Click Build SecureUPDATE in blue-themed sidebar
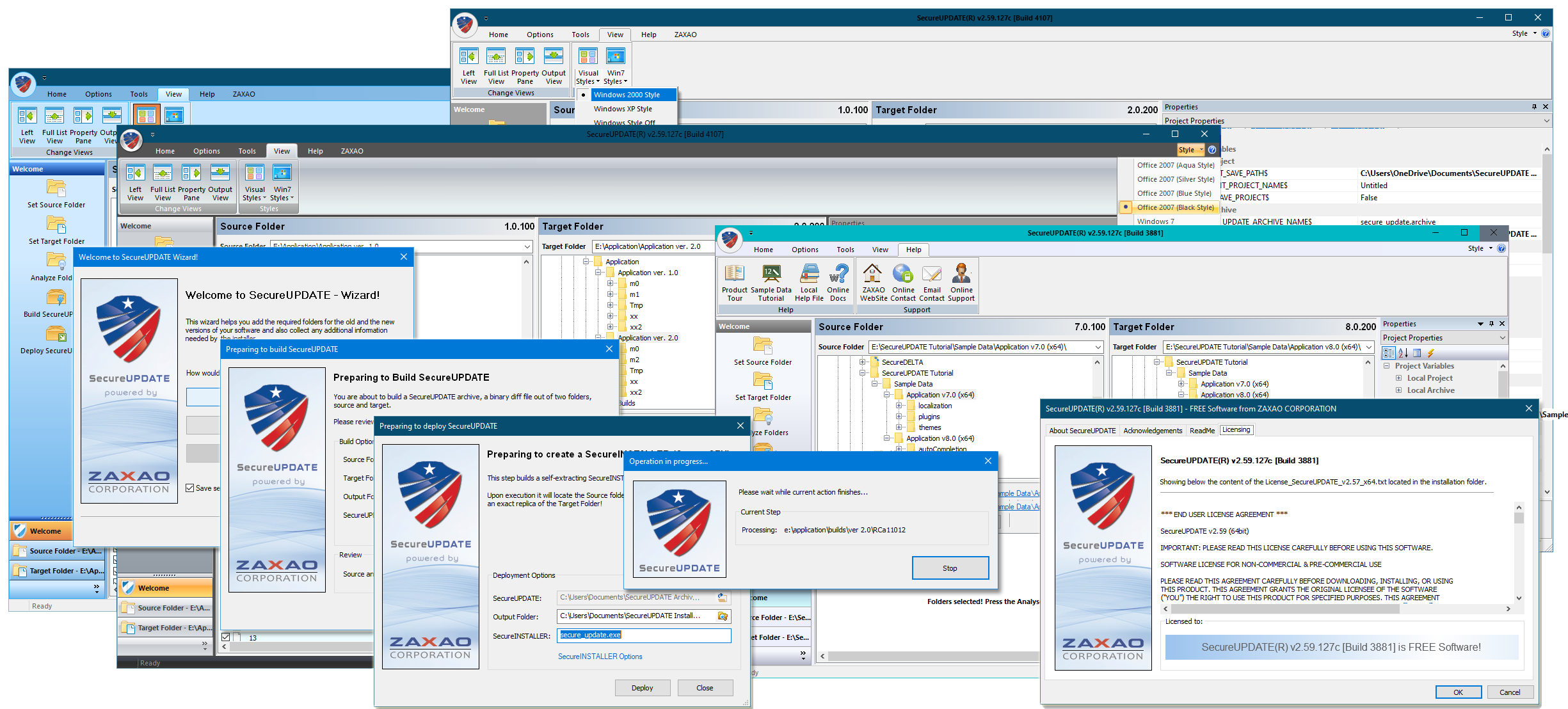This screenshot has width=1568, height=709. (49, 303)
